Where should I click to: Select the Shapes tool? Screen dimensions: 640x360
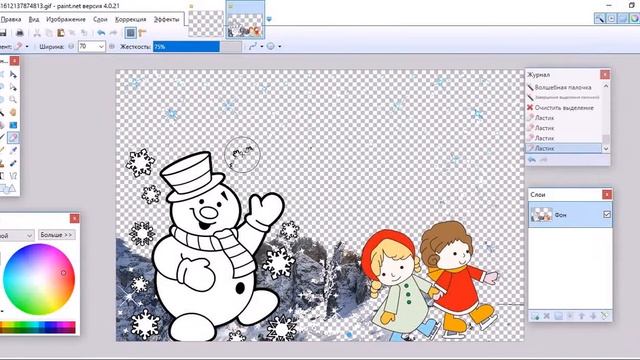point(9,188)
